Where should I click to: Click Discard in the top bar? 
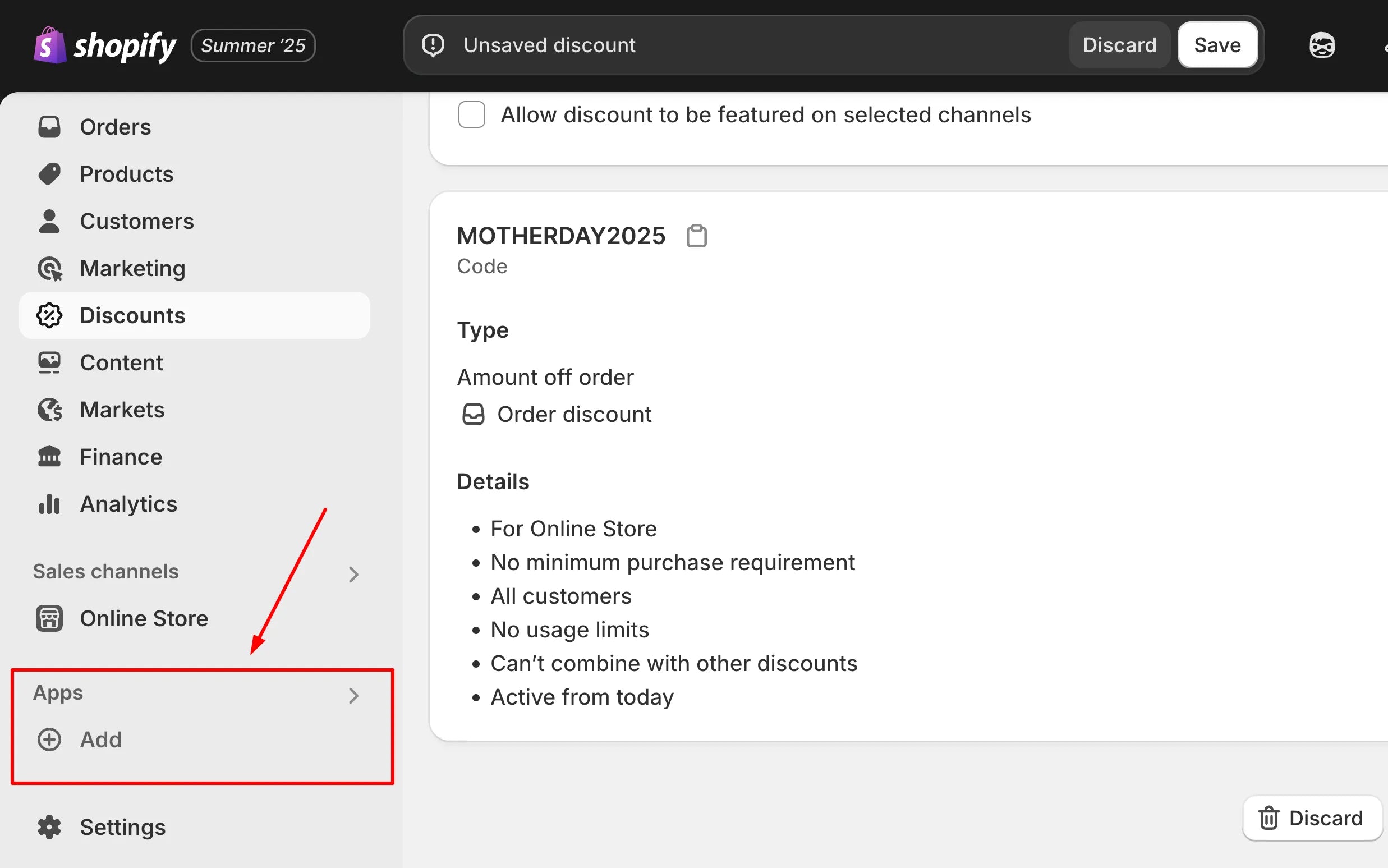point(1119,45)
